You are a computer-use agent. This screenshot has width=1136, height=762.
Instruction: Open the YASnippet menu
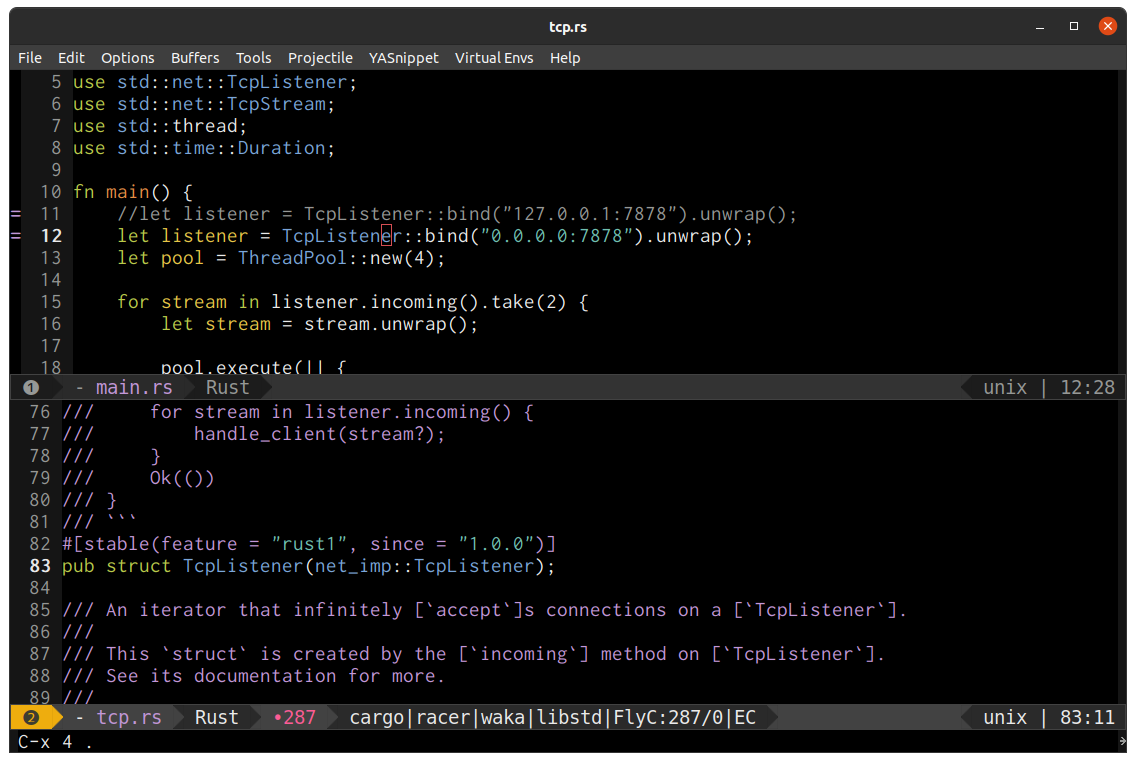(x=404, y=58)
